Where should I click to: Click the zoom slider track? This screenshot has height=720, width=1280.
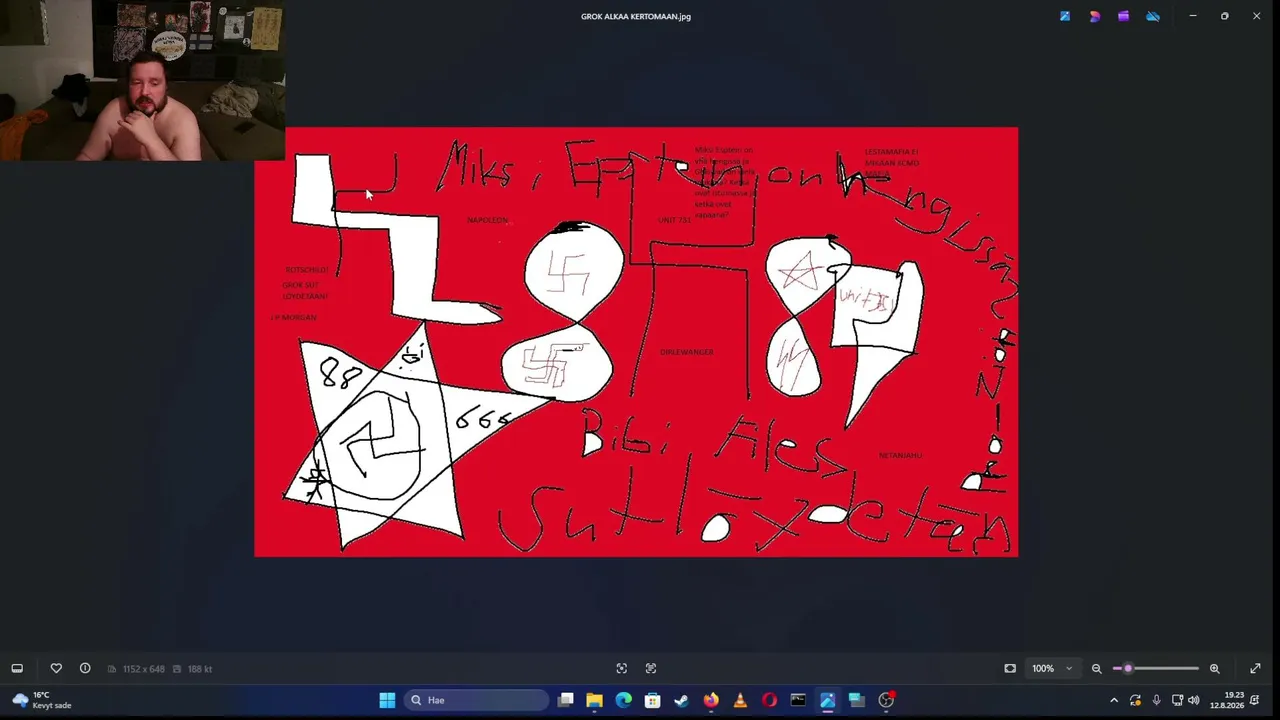coord(1155,668)
